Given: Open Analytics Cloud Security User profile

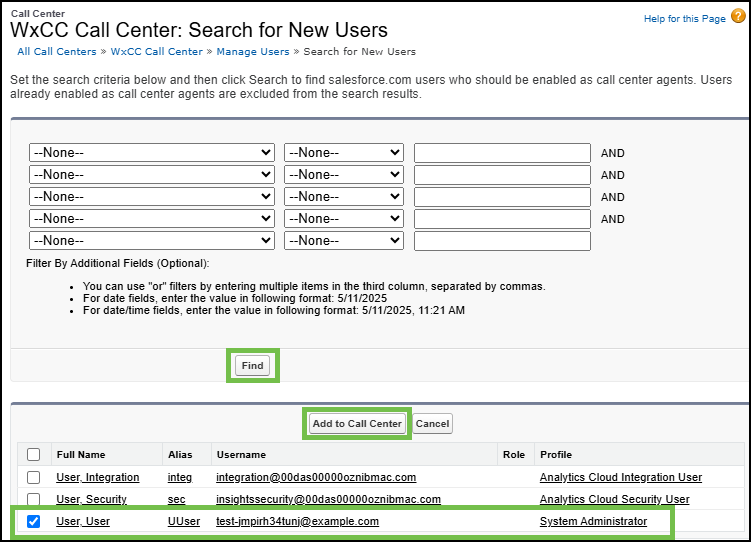Looking at the screenshot, I should click(x=614, y=499).
